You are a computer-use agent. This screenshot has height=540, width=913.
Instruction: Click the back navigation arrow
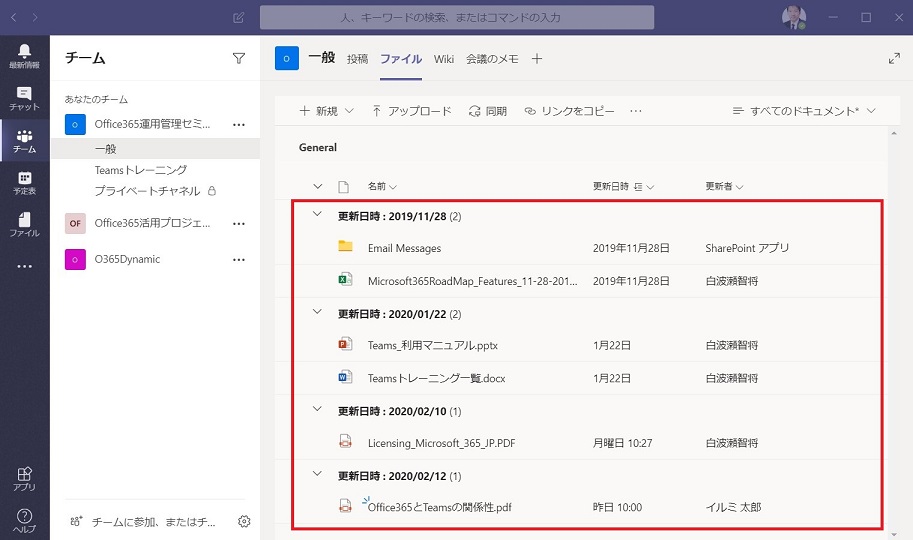tap(13, 17)
